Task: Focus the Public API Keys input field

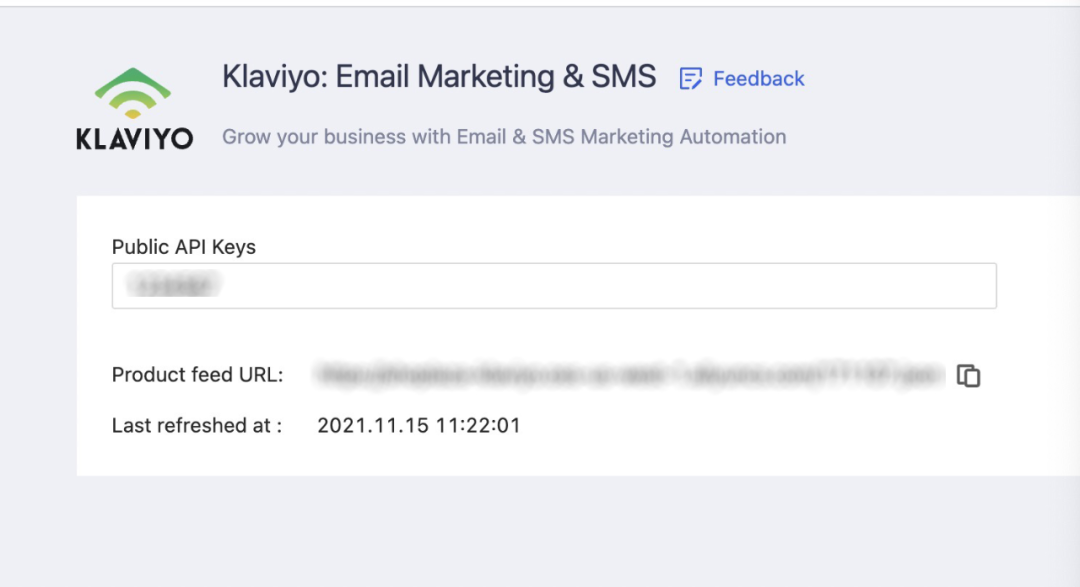Action: [x=600, y=286]
